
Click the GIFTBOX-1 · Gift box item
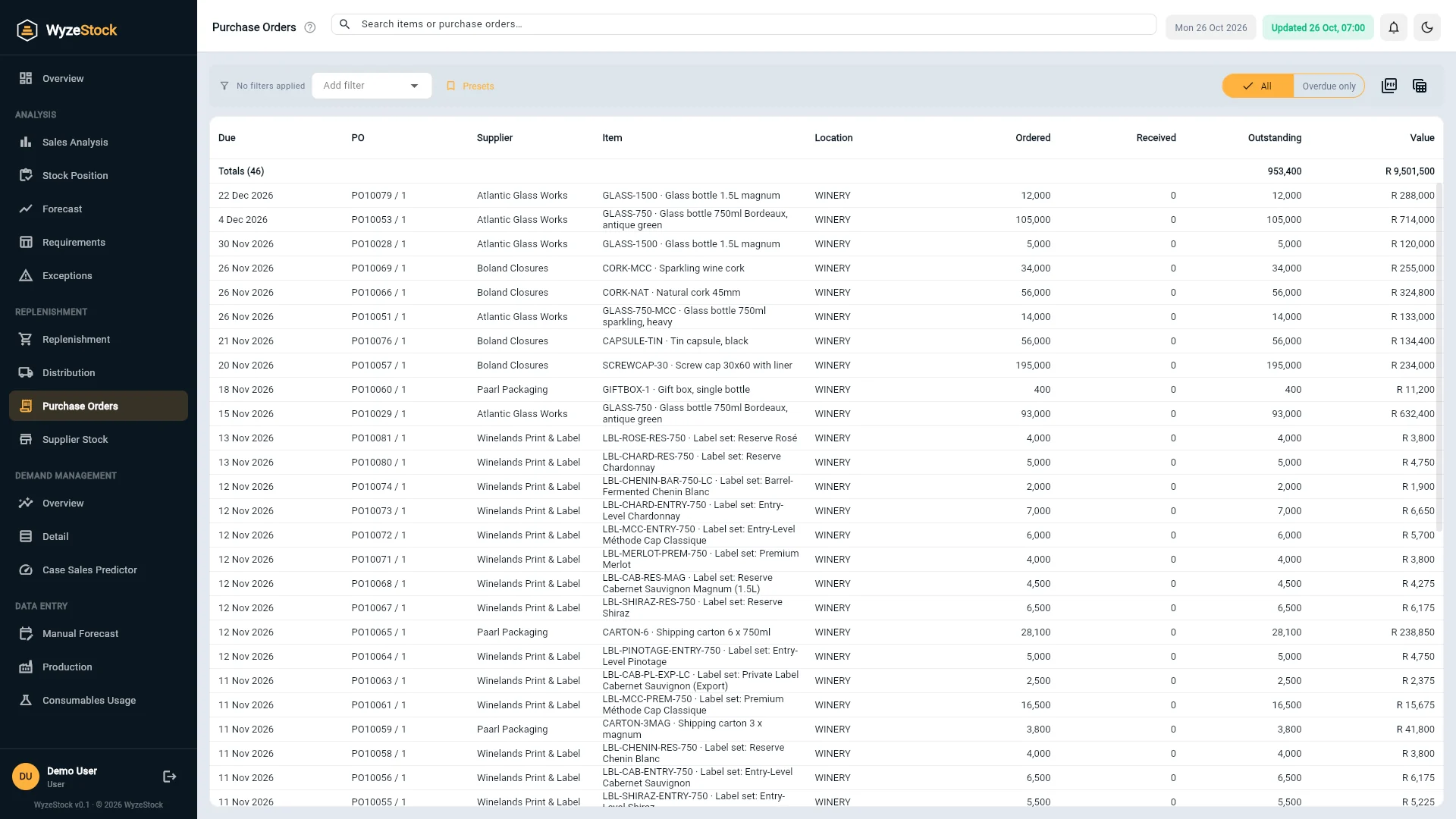point(676,390)
